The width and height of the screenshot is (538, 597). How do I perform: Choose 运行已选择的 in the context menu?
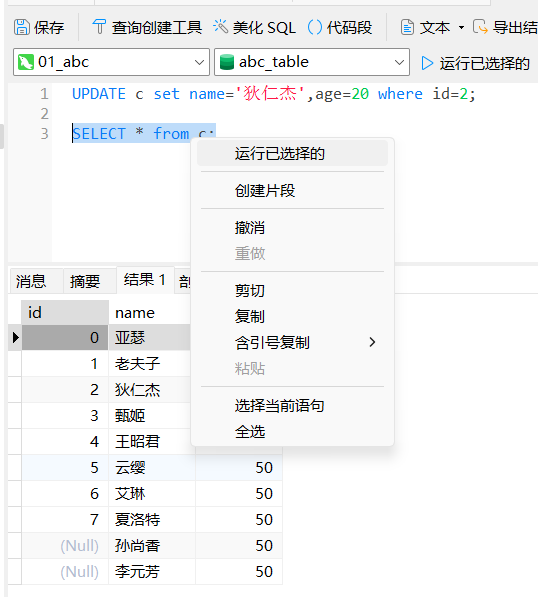coord(292,153)
